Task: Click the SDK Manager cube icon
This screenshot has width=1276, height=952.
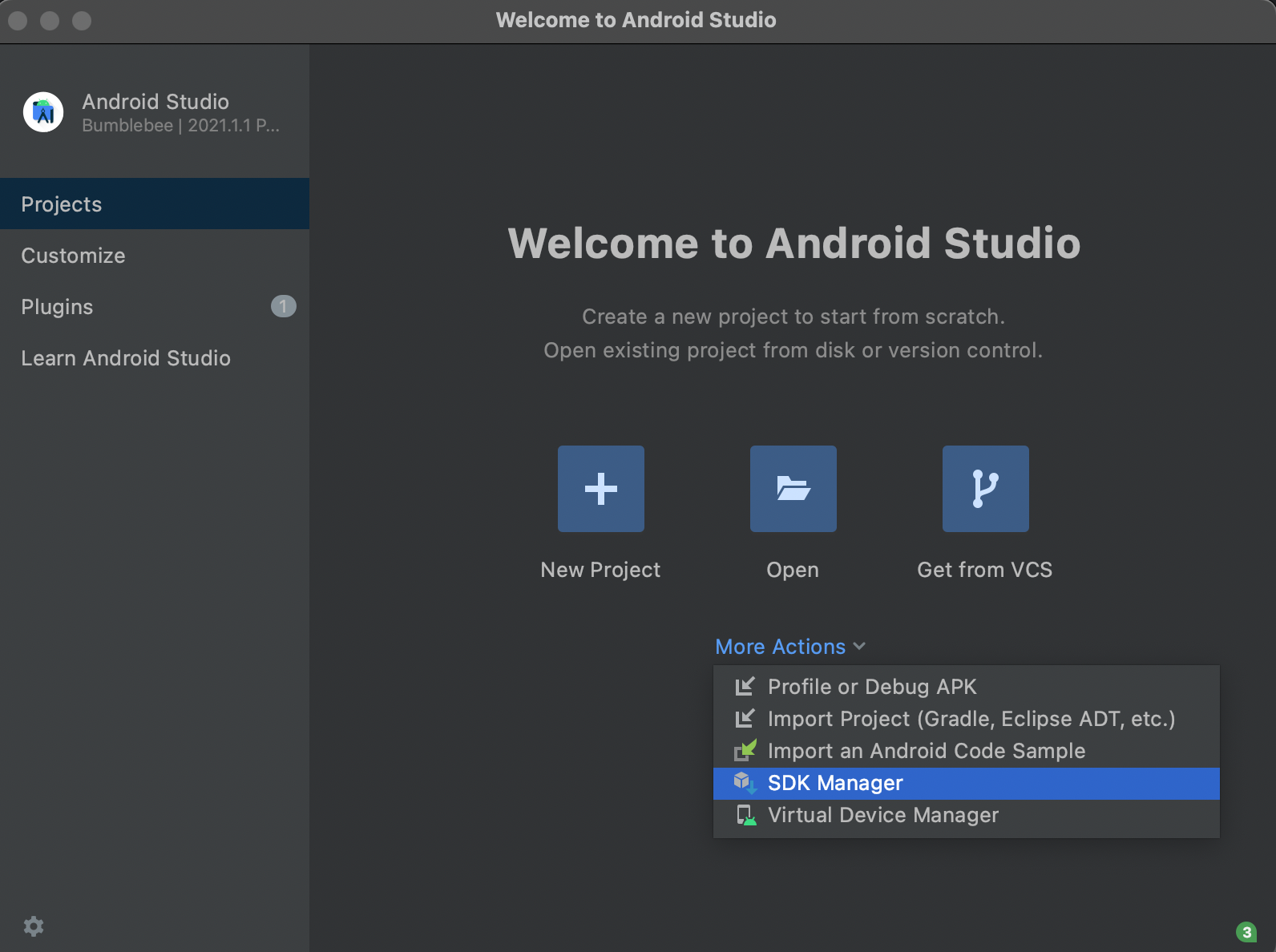Action: pos(745,783)
